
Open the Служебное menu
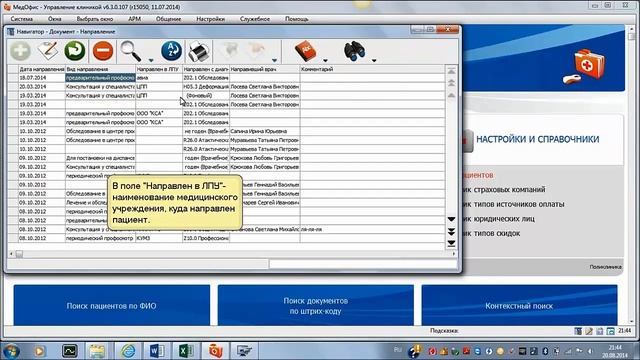point(255,19)
